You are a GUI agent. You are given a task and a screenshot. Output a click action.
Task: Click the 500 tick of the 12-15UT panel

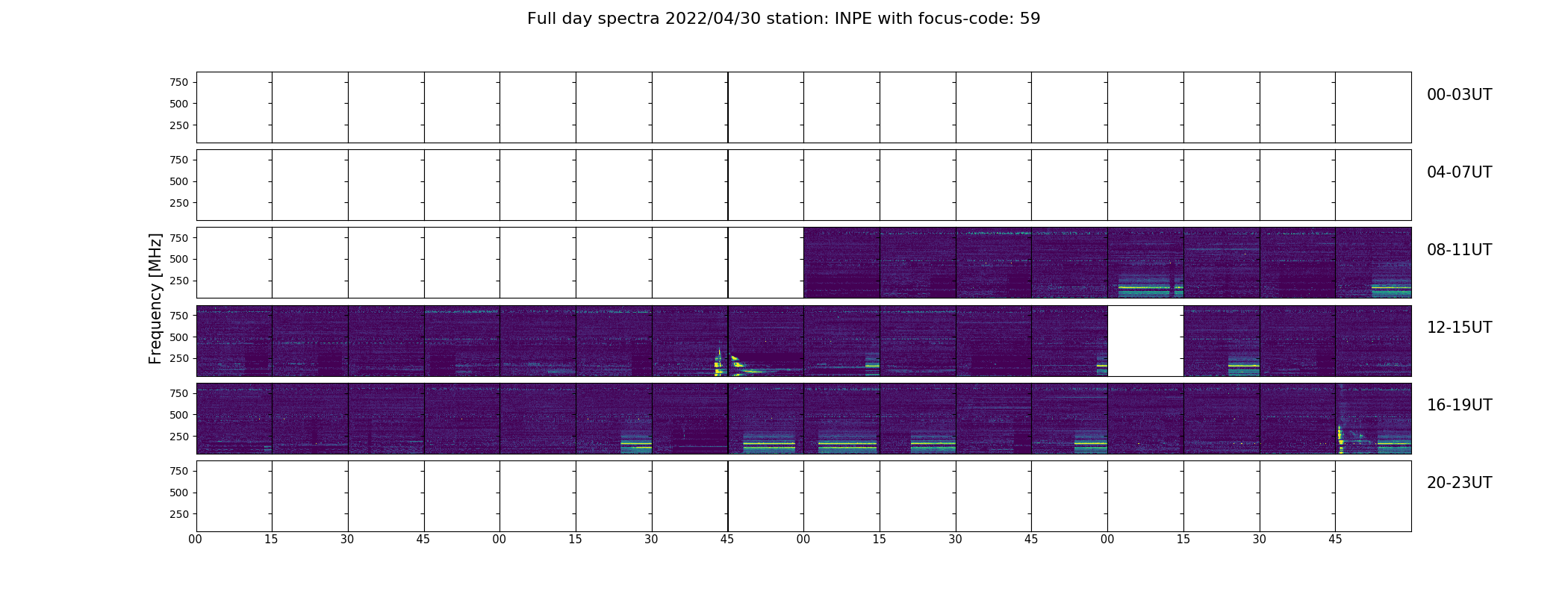[179, 337]
